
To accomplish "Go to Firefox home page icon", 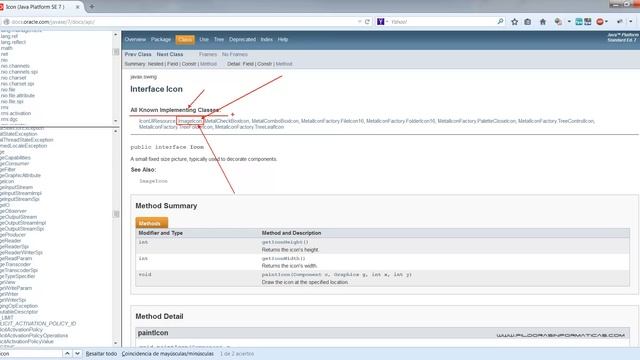I will tap(542, 22).
